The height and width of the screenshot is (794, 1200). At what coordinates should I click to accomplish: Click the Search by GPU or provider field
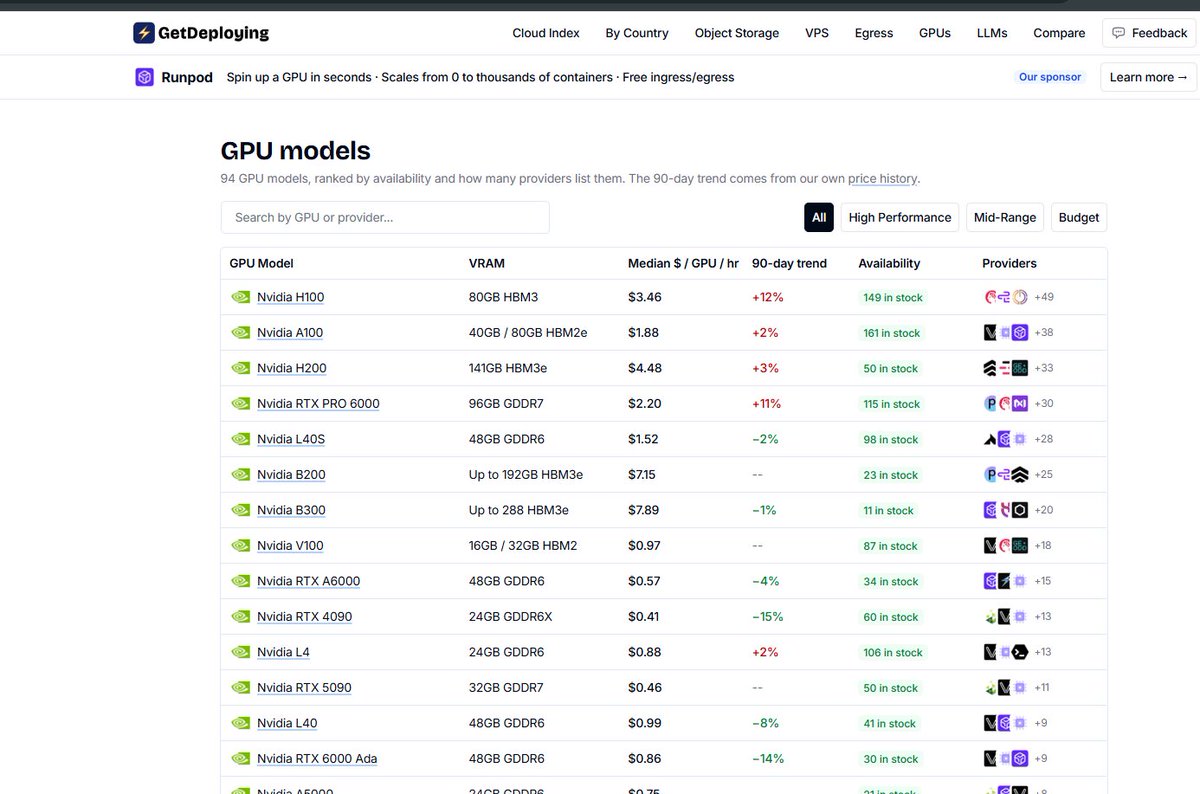[385, 217]
